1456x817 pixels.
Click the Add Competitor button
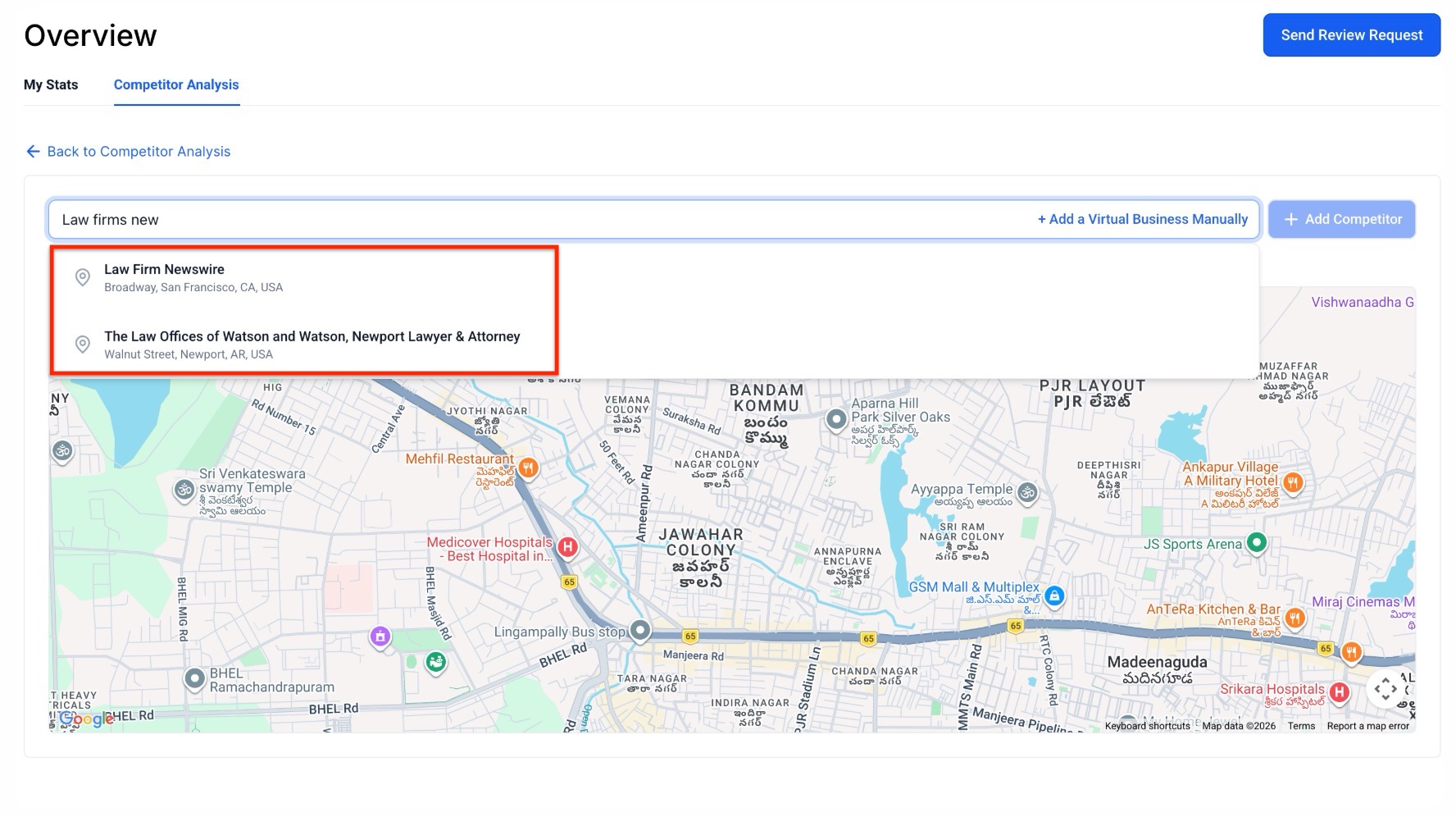tap(1342, 220)
